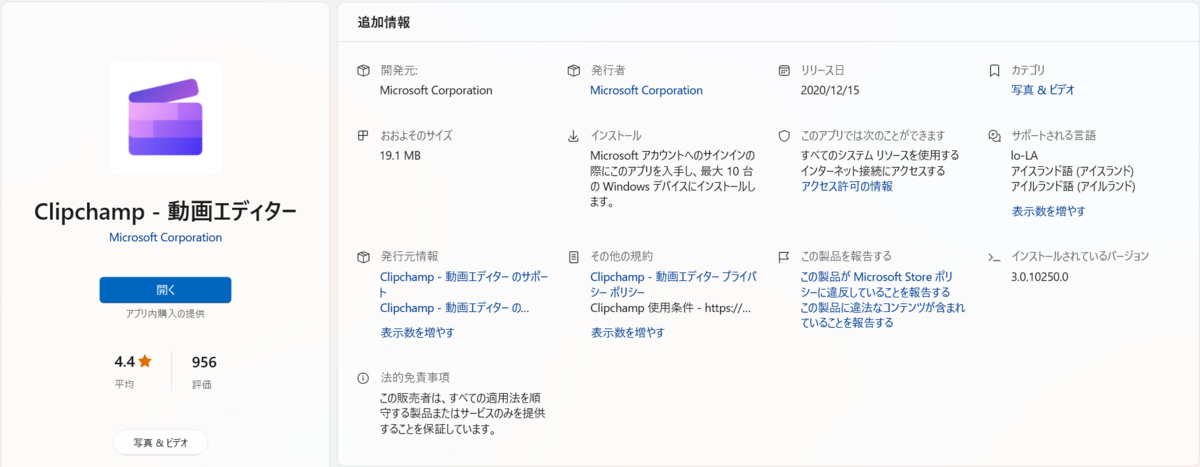Click the orange star rating icon

[x=145, y=361]
